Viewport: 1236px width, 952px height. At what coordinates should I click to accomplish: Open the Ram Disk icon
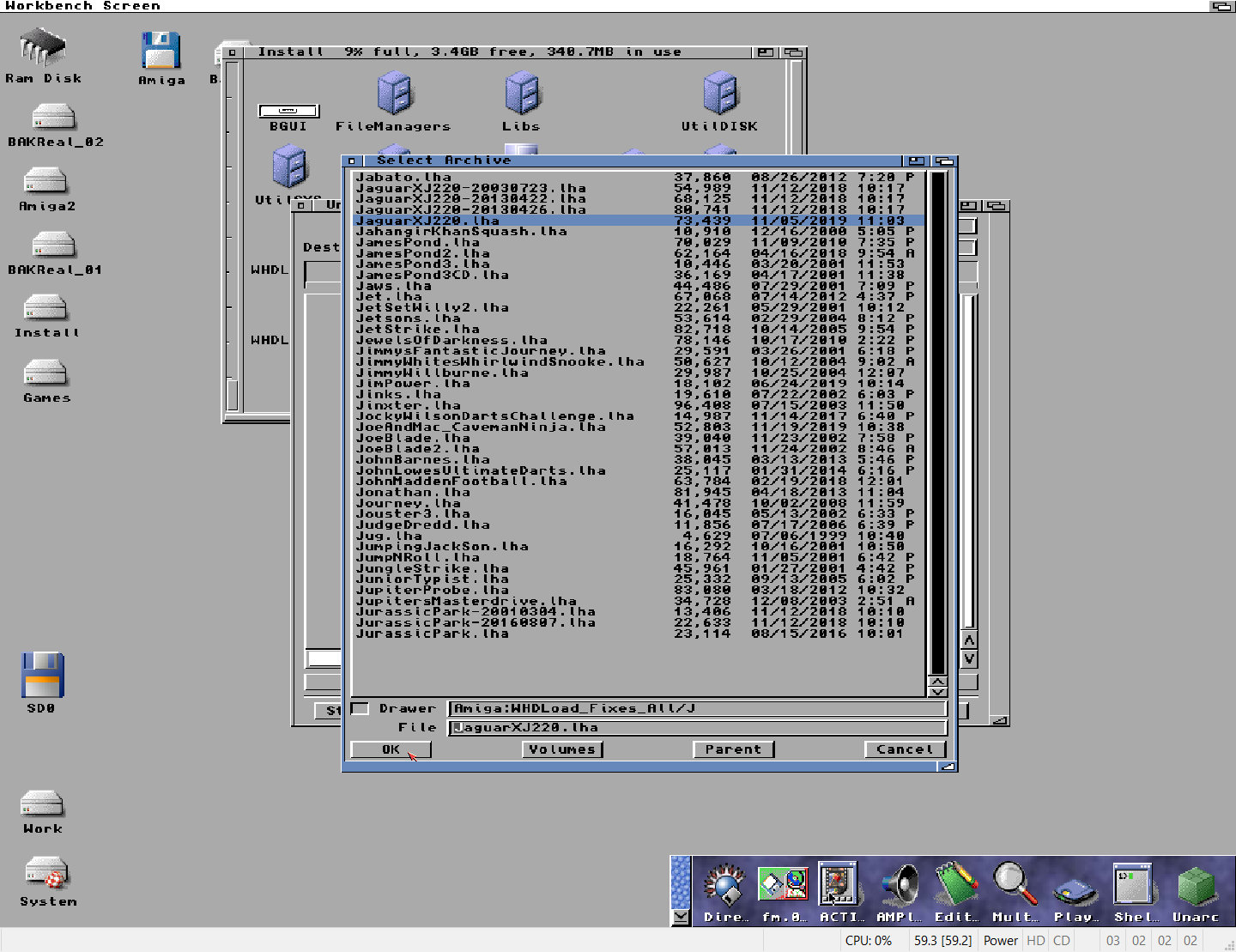pos(43,48)
